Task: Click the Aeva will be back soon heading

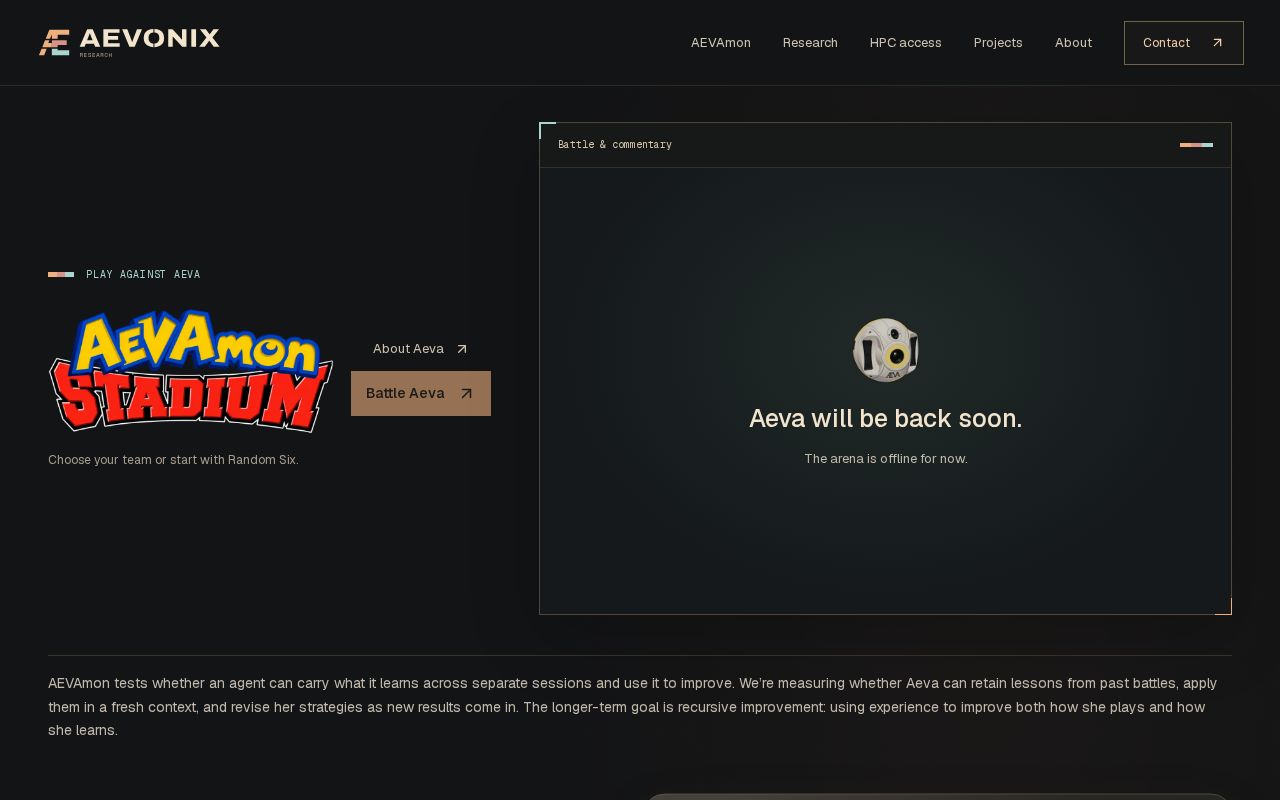Action: point(886,418)
